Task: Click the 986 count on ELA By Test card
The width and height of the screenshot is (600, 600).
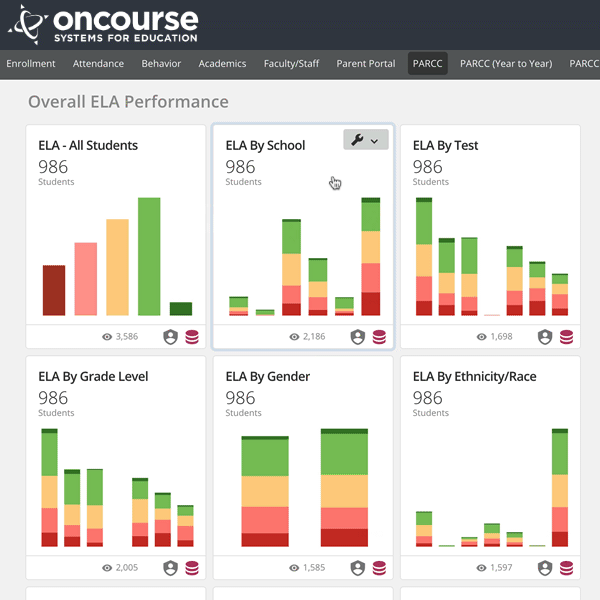Action: click(427, 167)
